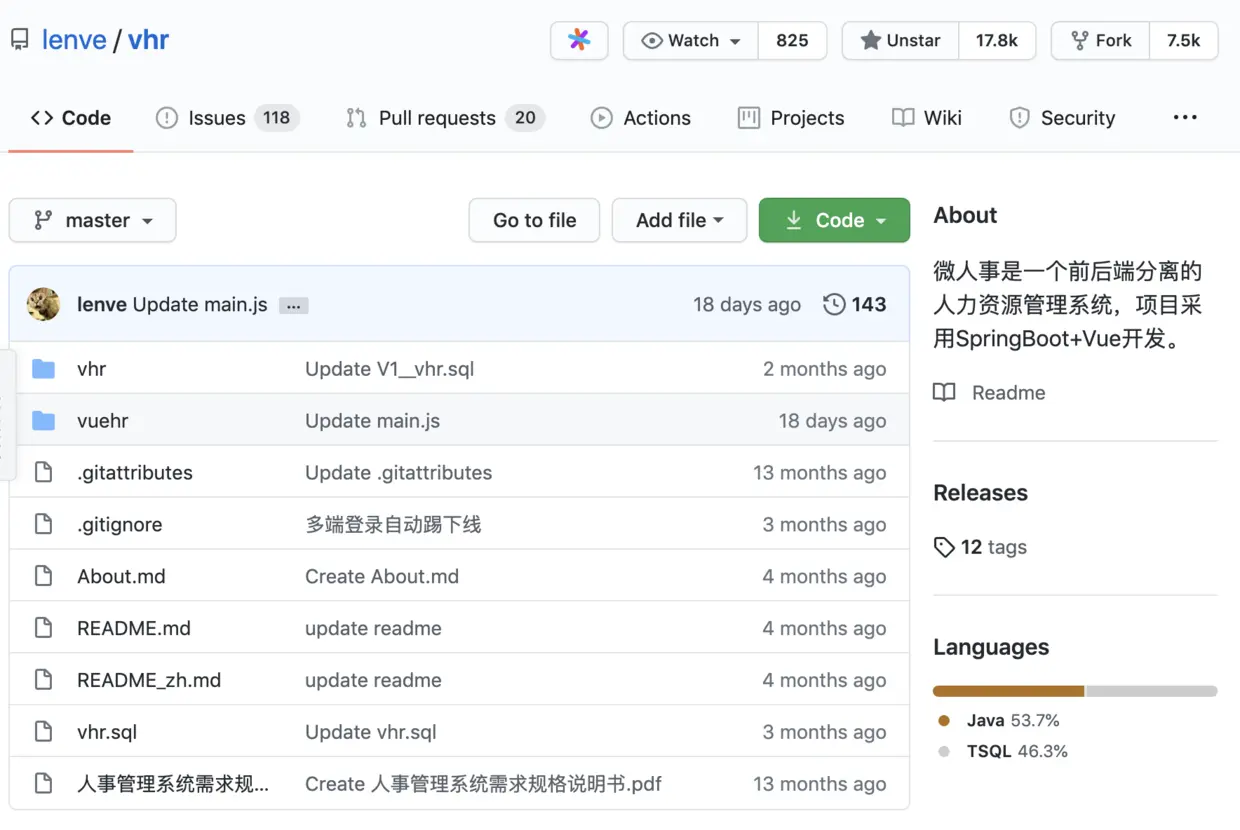Click the .gitattributes file icon

click(x=43, y=473)
